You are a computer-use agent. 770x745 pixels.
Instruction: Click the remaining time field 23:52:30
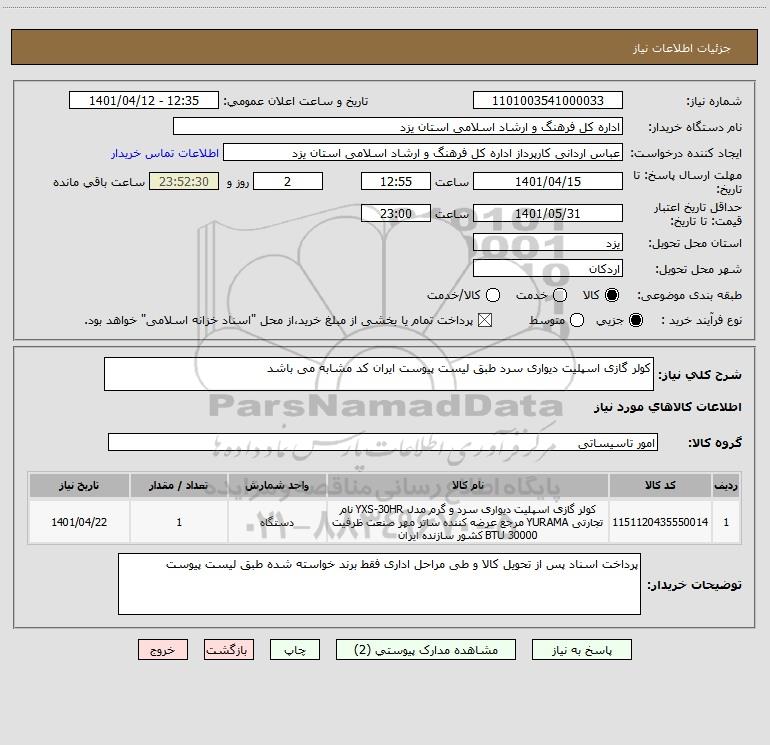point(184,181)
